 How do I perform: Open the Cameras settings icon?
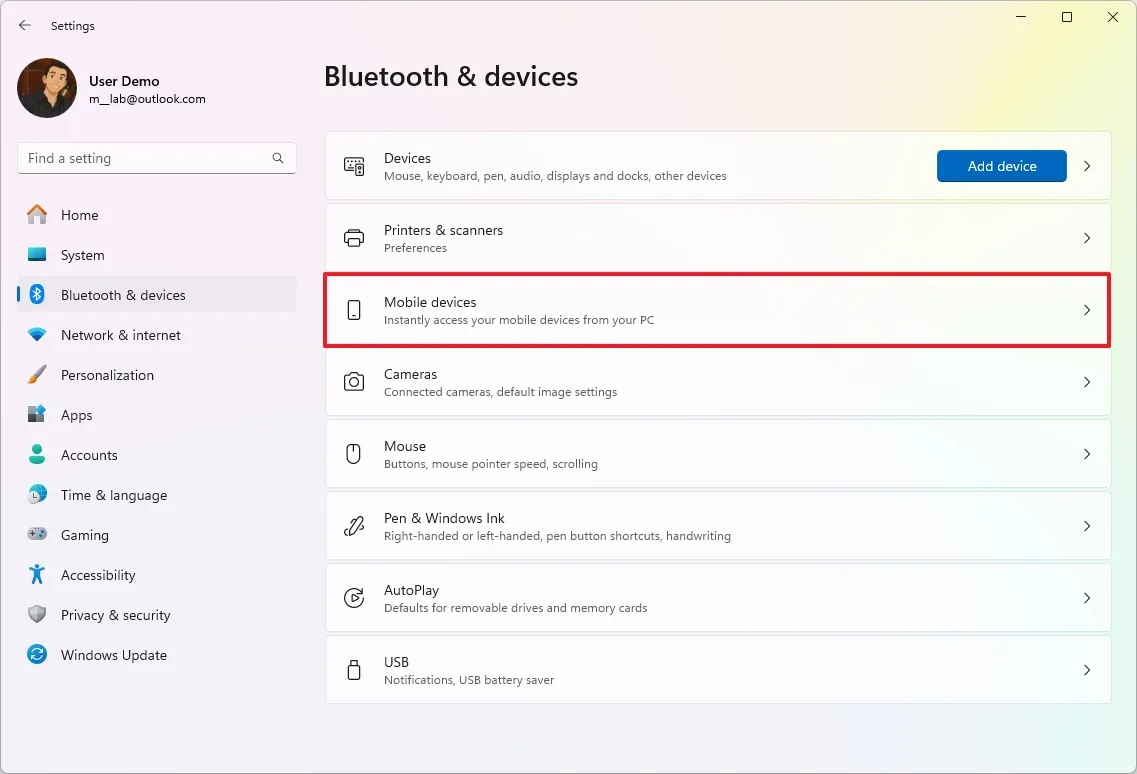click(353, 382)
